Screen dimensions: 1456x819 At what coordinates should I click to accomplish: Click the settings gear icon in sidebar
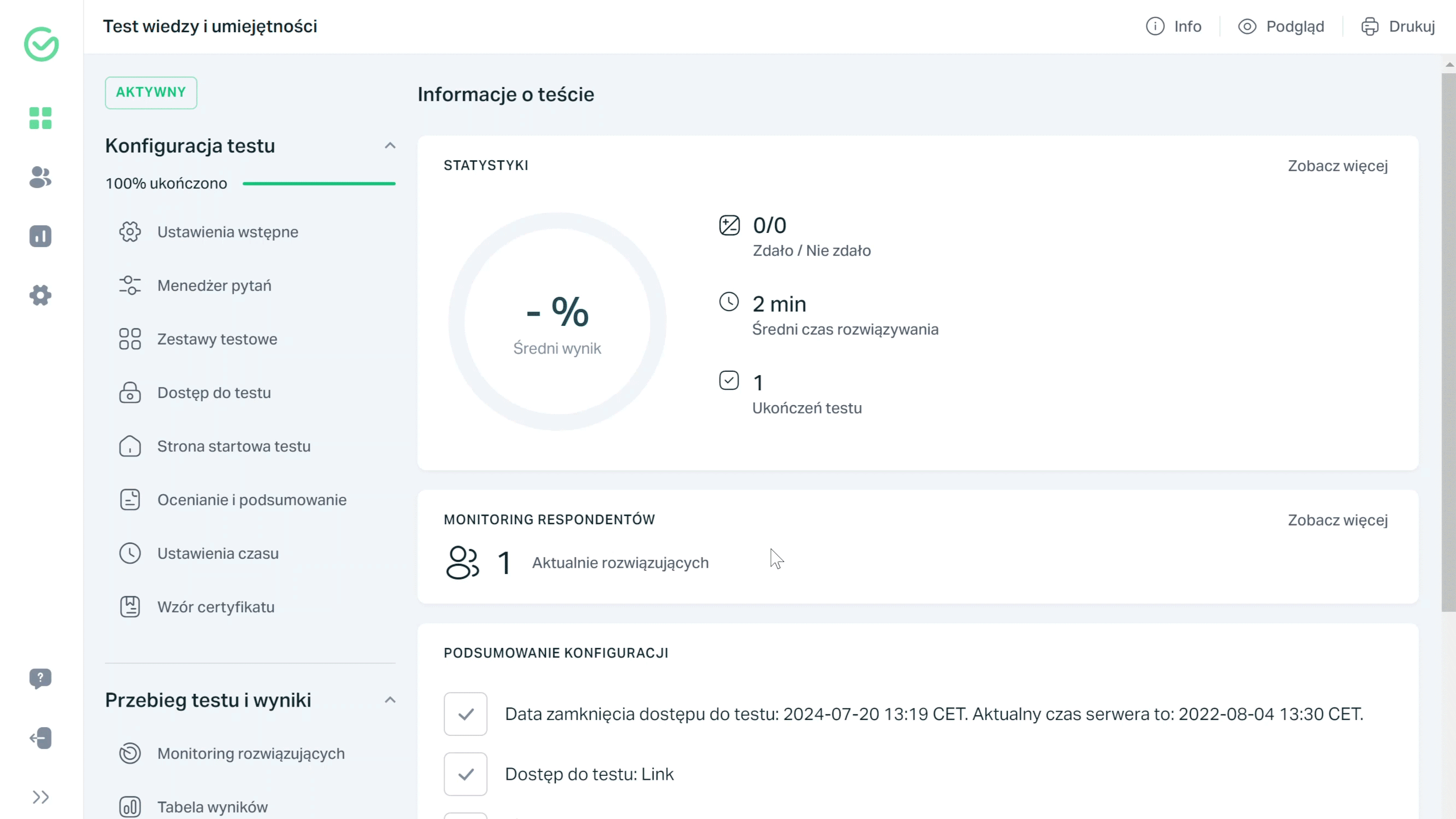click(x=41, y=295)
